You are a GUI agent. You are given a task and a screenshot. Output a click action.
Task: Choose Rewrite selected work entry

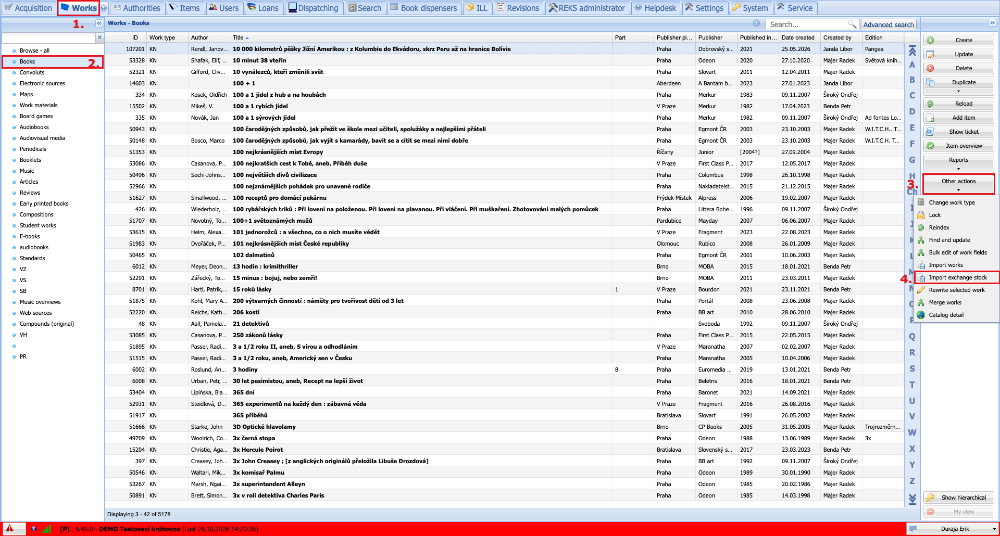point(957,290)
